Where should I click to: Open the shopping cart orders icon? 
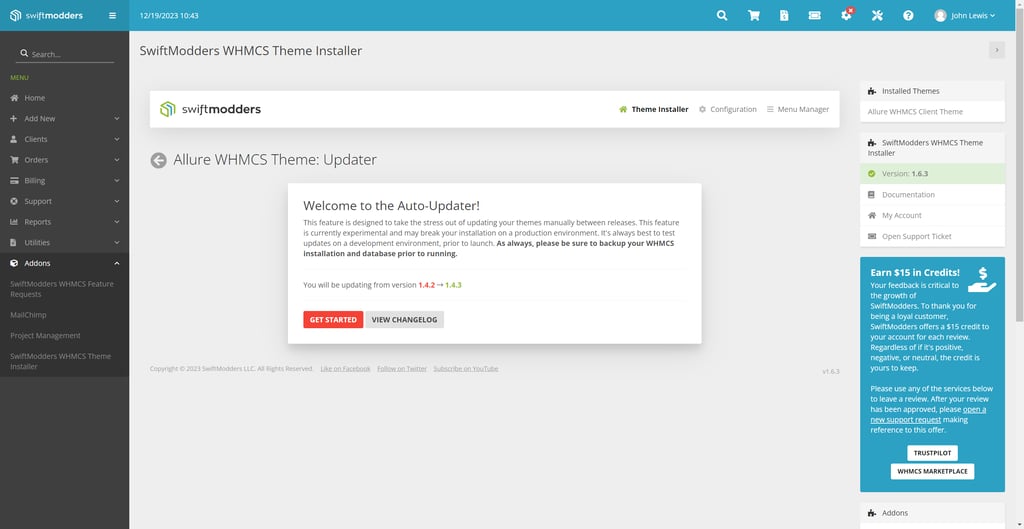point(753,16)
